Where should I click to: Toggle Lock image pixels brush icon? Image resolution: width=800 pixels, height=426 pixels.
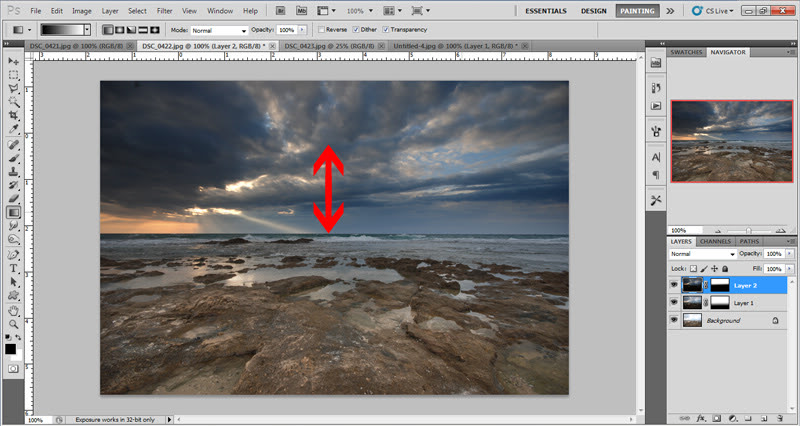tap(704, 268)
